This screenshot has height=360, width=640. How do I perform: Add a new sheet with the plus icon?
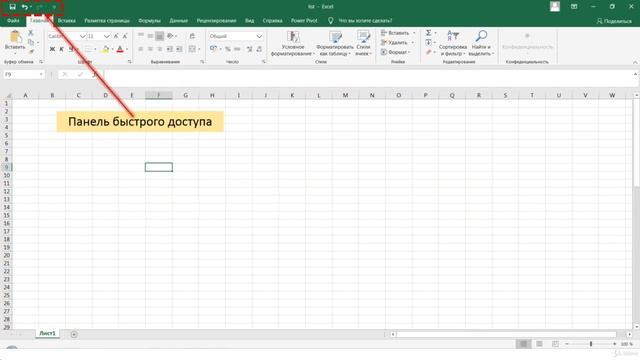click(74, 334)
